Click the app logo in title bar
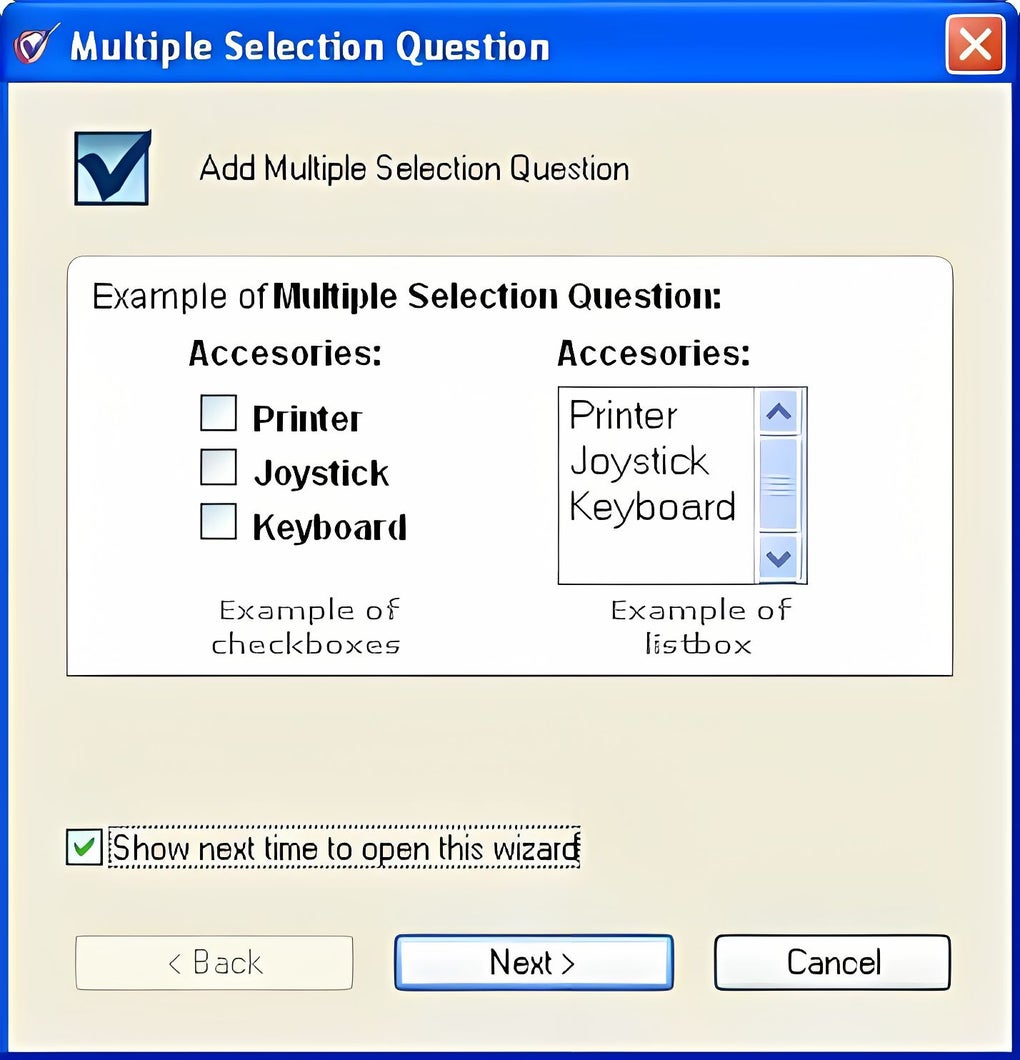 32,46
